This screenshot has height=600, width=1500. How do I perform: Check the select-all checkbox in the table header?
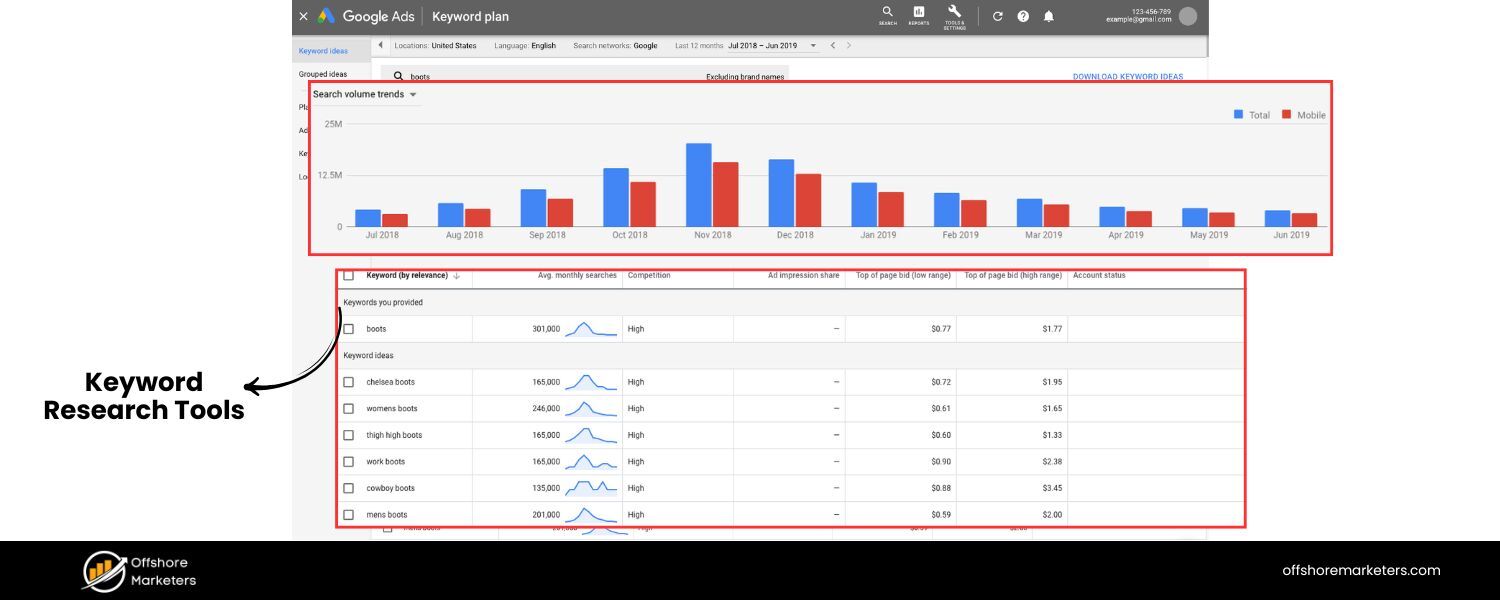(x=349, y=276)
